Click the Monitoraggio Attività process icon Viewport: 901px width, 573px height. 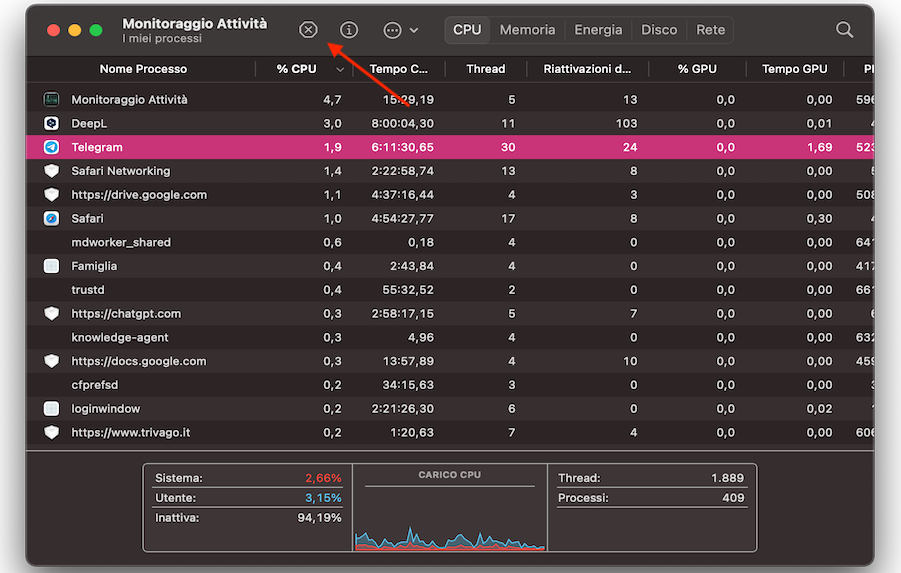tap(51, 100)
